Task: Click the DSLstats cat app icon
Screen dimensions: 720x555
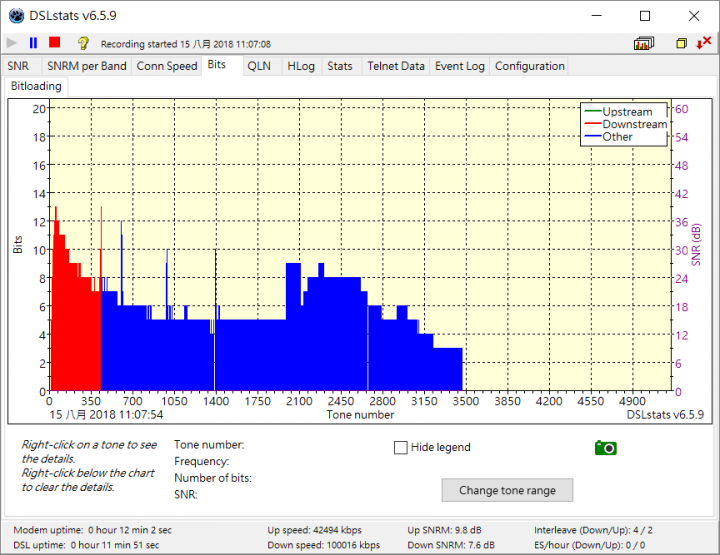Action: pos(17,16)
